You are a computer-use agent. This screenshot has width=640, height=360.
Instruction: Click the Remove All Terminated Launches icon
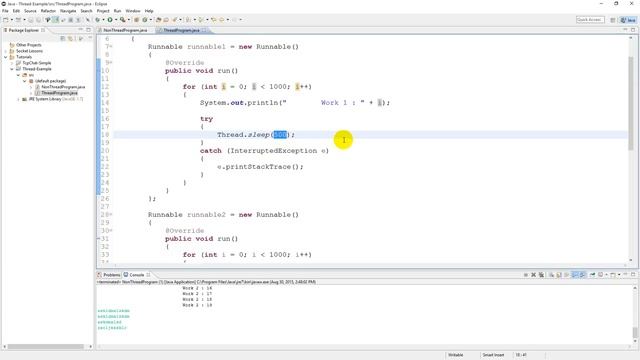click(541, 275)
